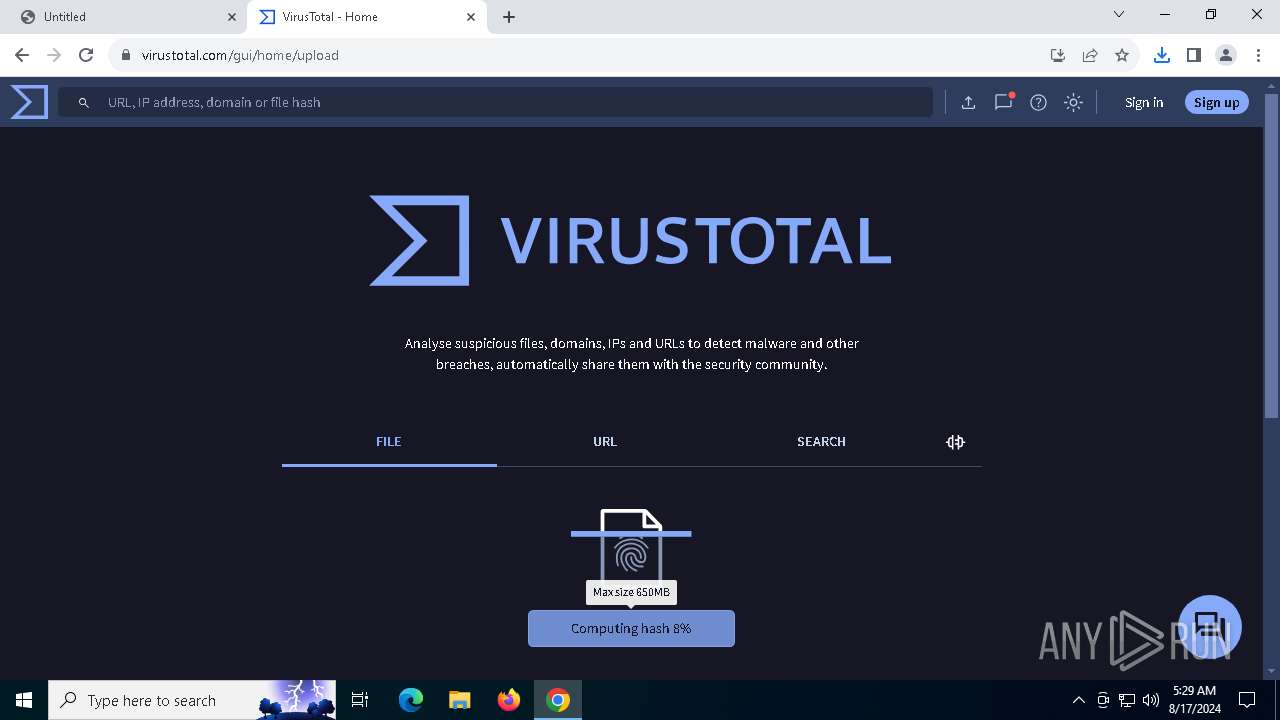Open Chrome downloads icon

pyautogui.click(x=1161, y=55)
